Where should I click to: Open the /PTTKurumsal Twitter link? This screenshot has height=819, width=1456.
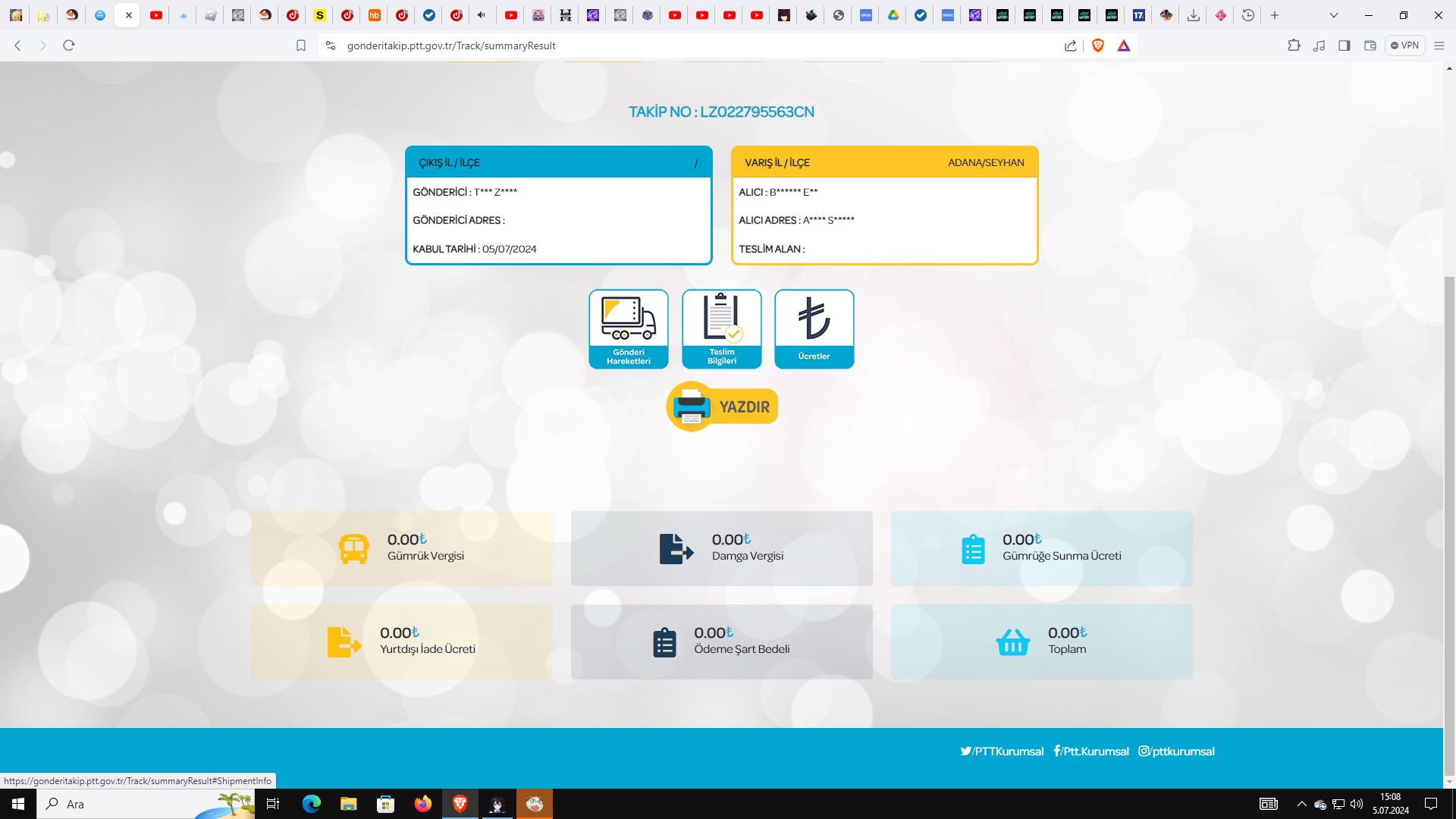click(x=1002, y=752)
